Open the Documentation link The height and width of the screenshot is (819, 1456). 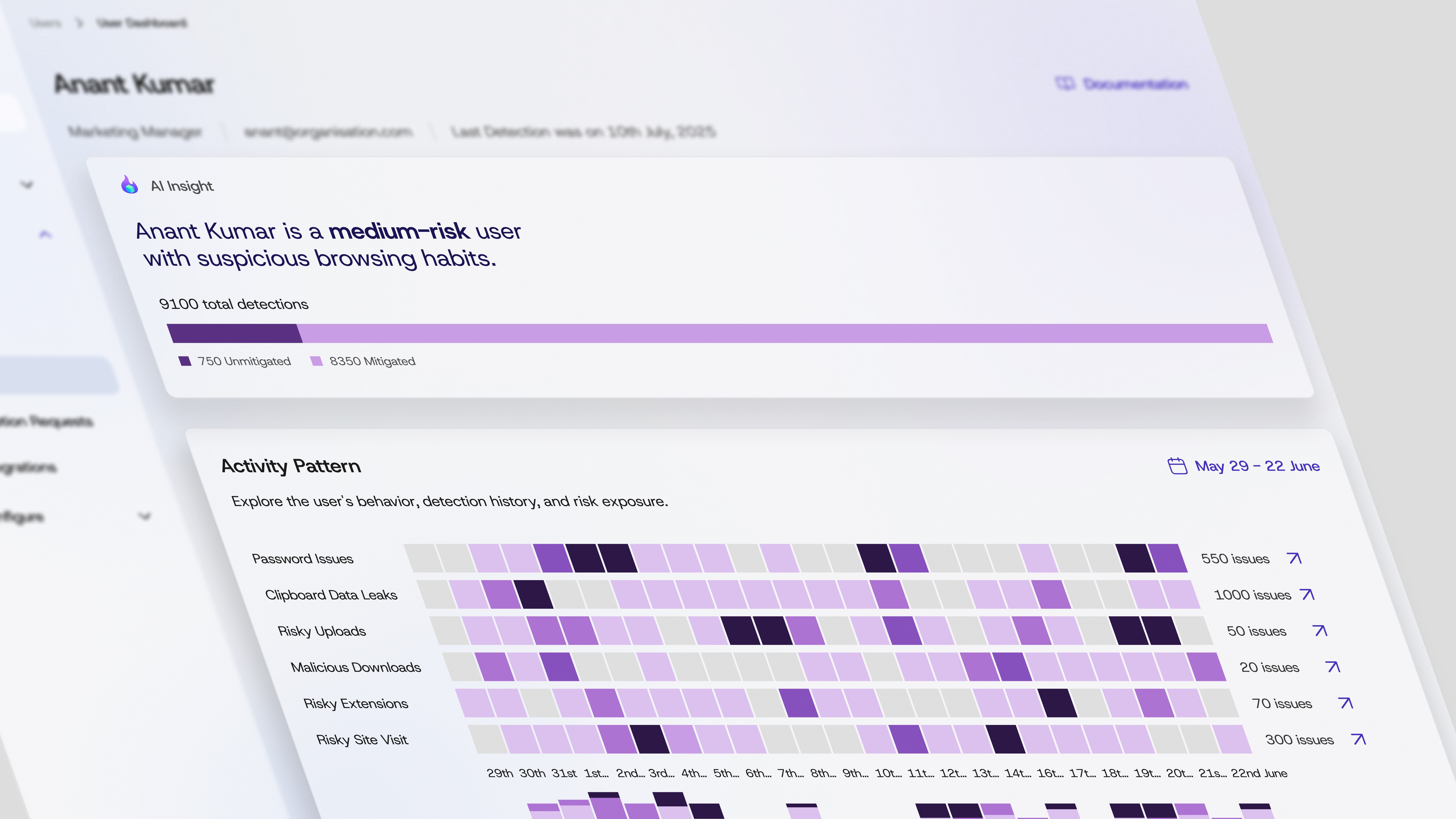coord(1136,84)
